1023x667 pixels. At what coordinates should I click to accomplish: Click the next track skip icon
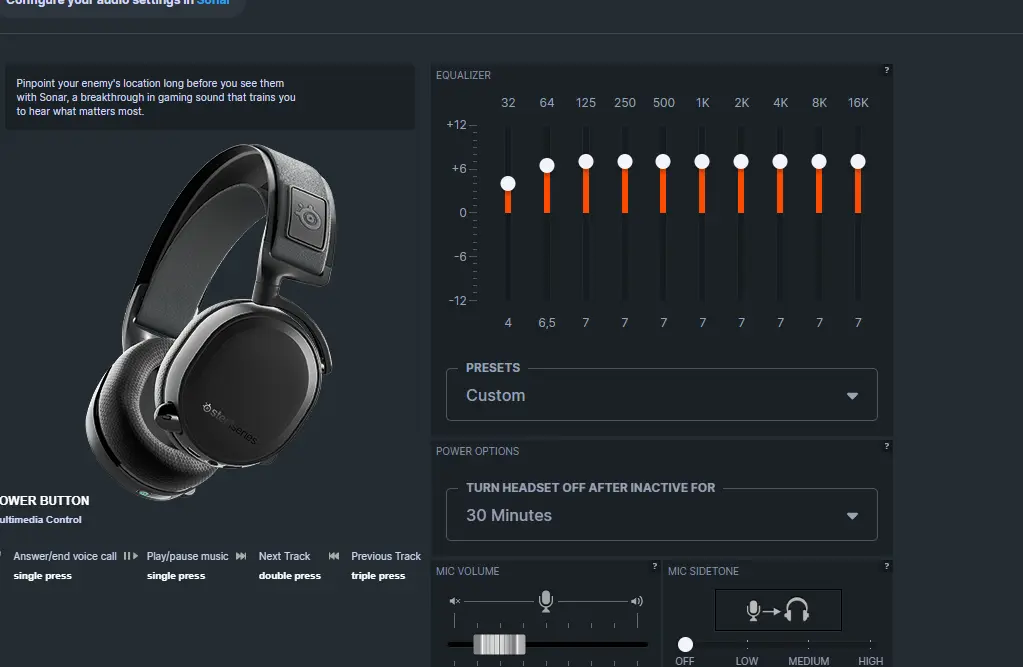[241, 556]
